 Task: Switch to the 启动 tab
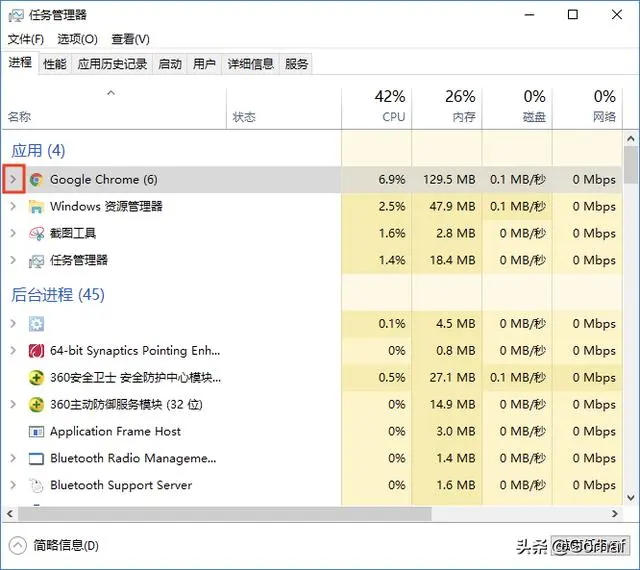point(170,64)
